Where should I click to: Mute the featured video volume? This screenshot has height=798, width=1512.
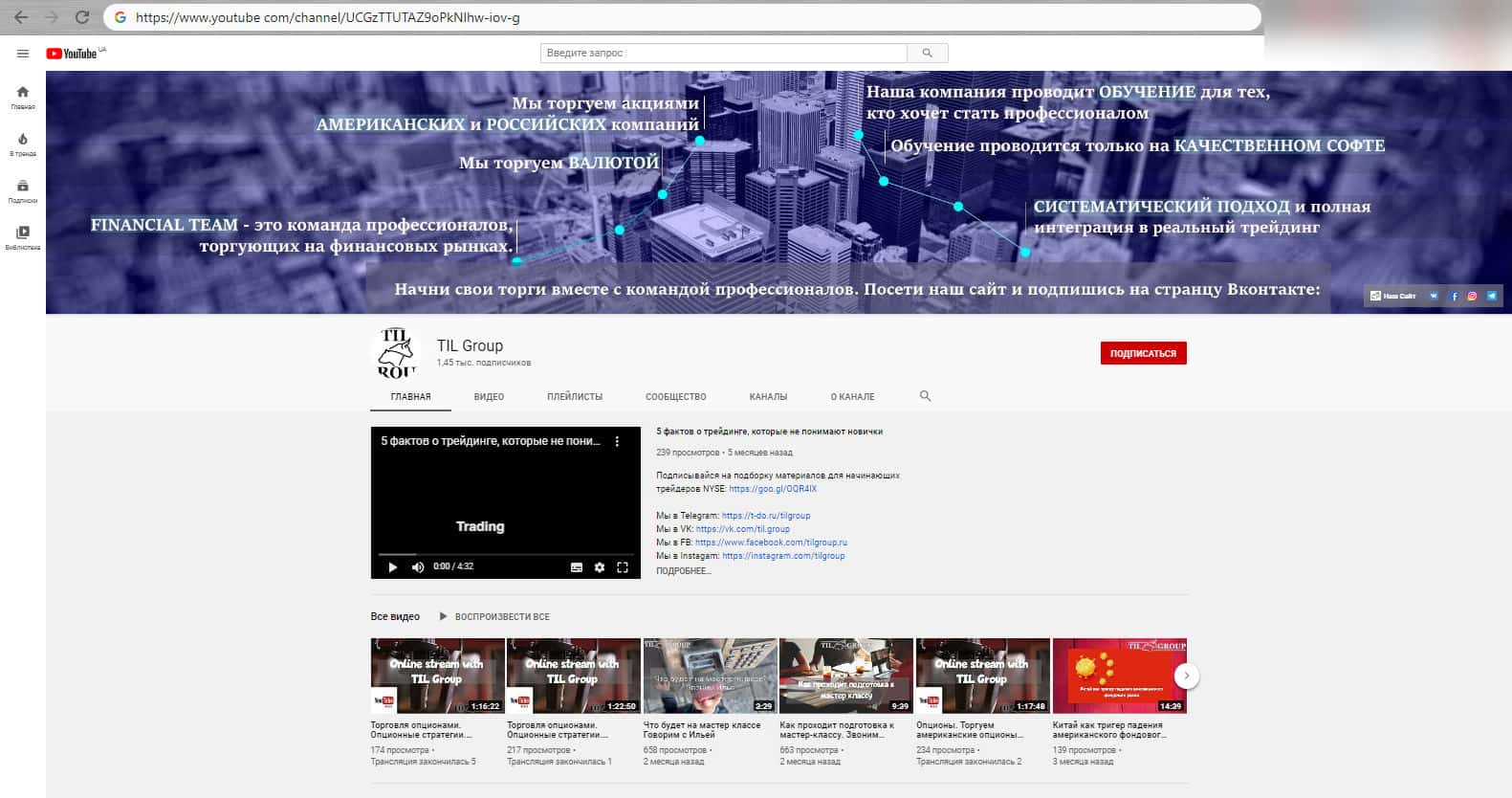(418, 567)
